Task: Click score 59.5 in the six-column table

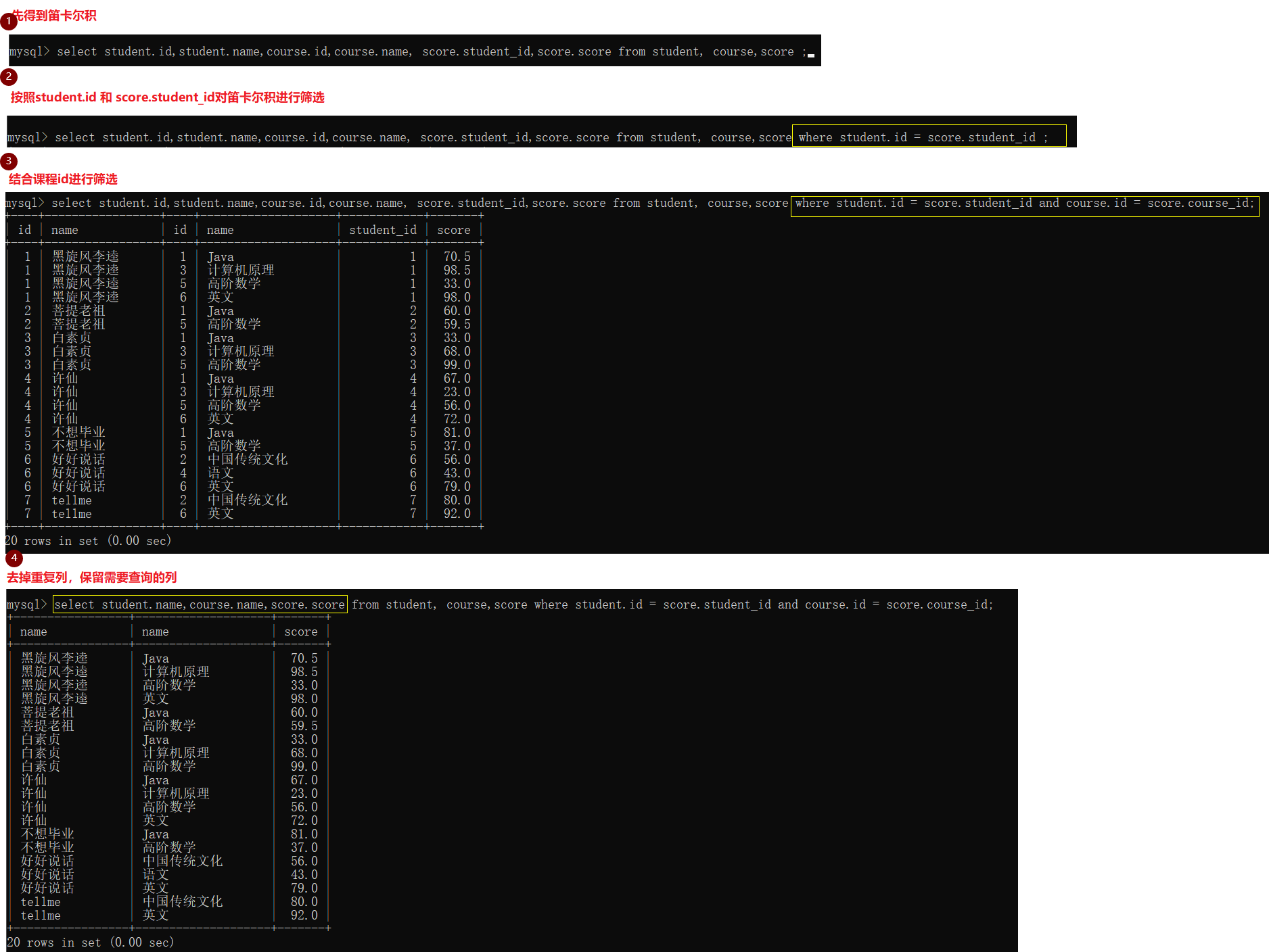Action: coord(457,324)
